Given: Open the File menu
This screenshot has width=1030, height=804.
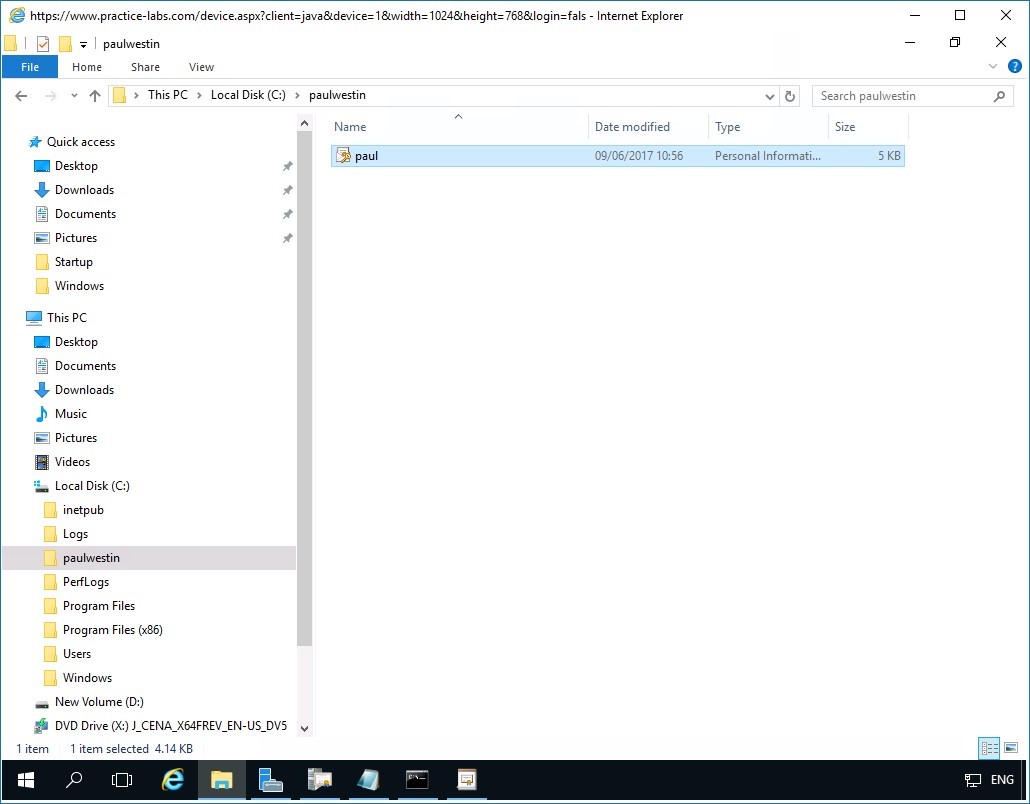Looking at the screenshot, I should click(x=30, y=67).
